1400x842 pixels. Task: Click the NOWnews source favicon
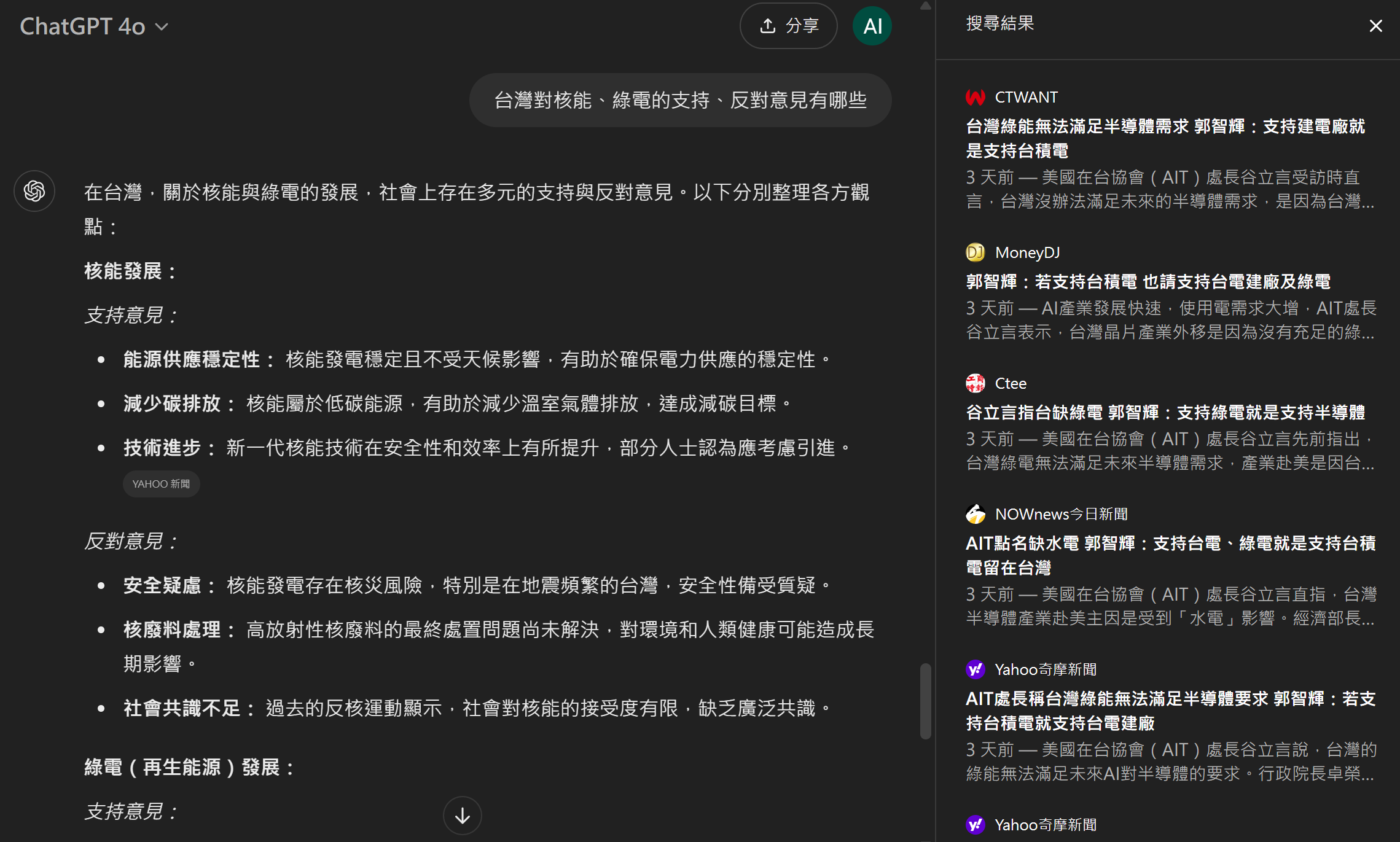click(x=975, y=514)
